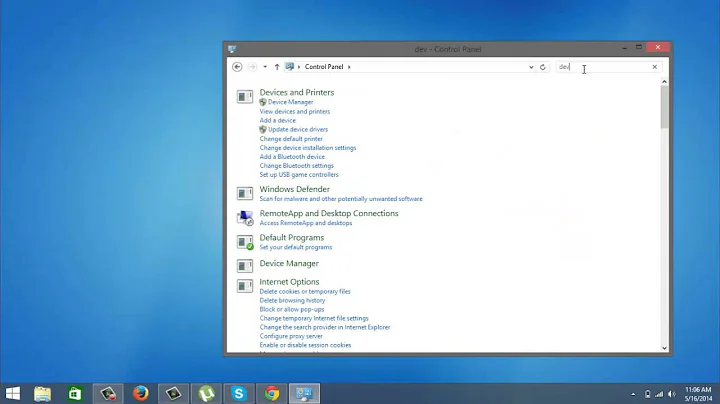Launch Windows Store from taskbar
This screenshot has width=720, height=404.
click(75, 394)
